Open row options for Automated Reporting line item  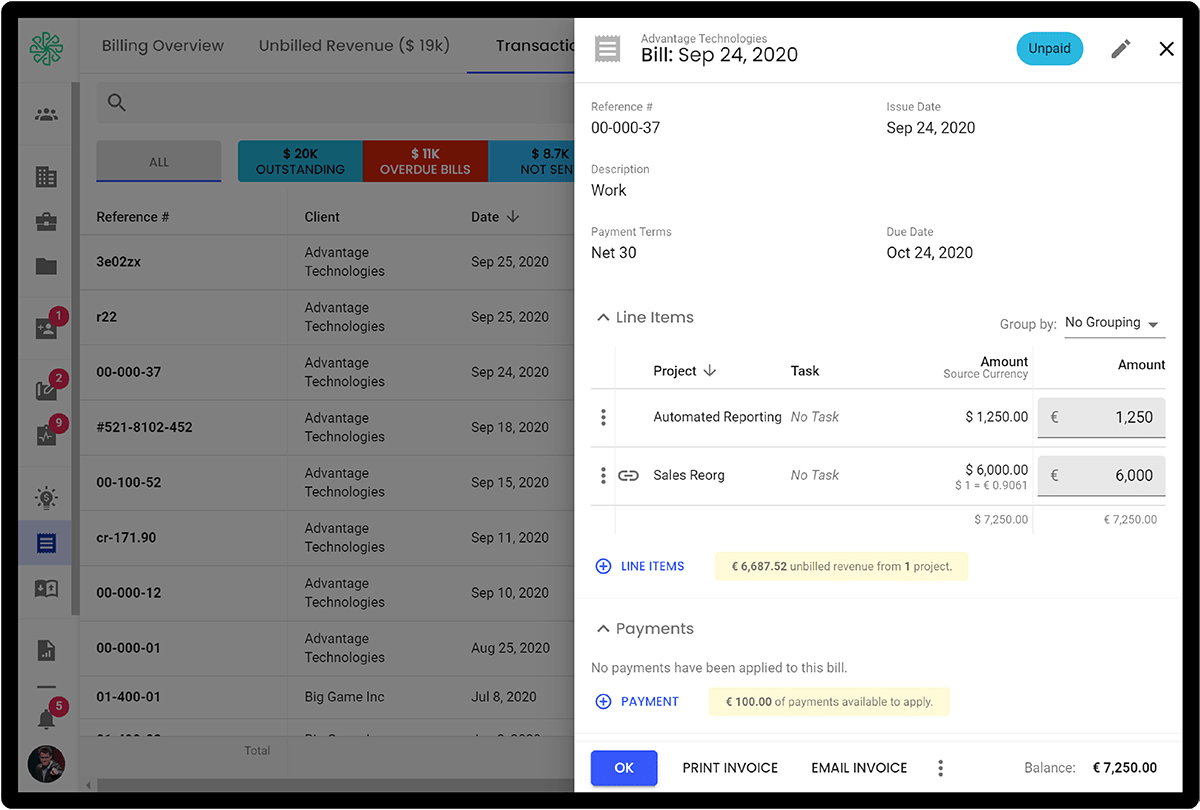pyautogui.click(x=603, y=417)
